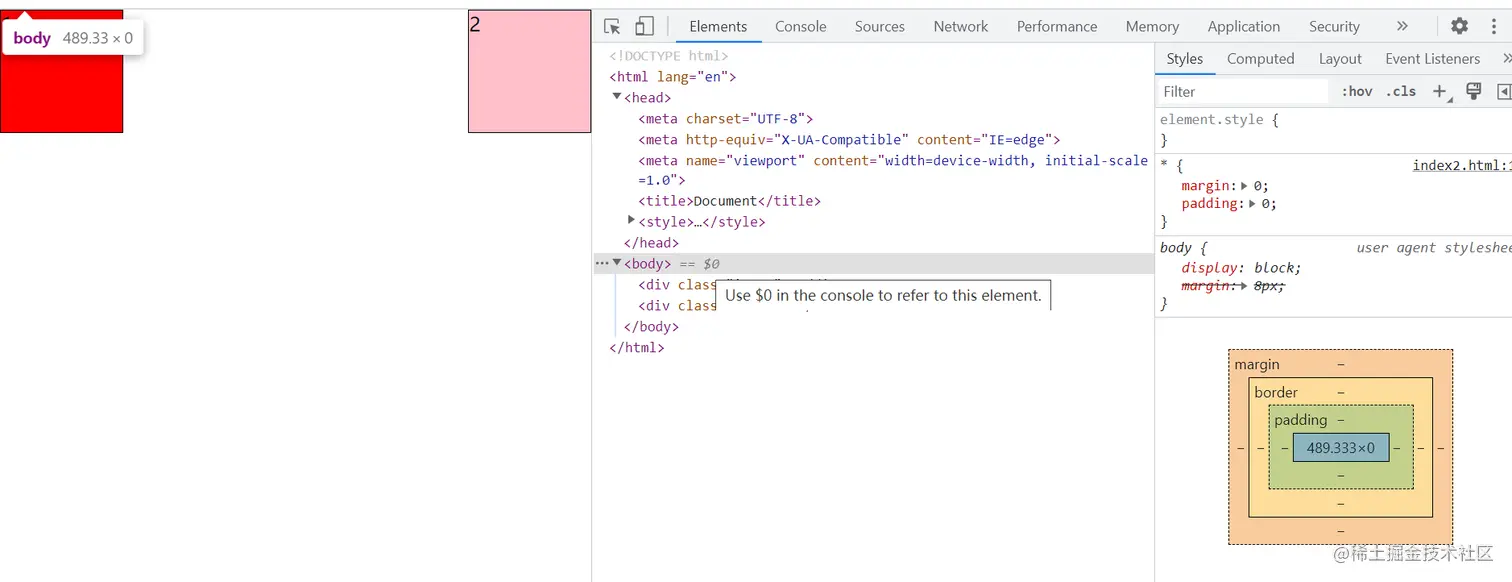
Task: Click the display: block declaration
Action: (1241, 268)
